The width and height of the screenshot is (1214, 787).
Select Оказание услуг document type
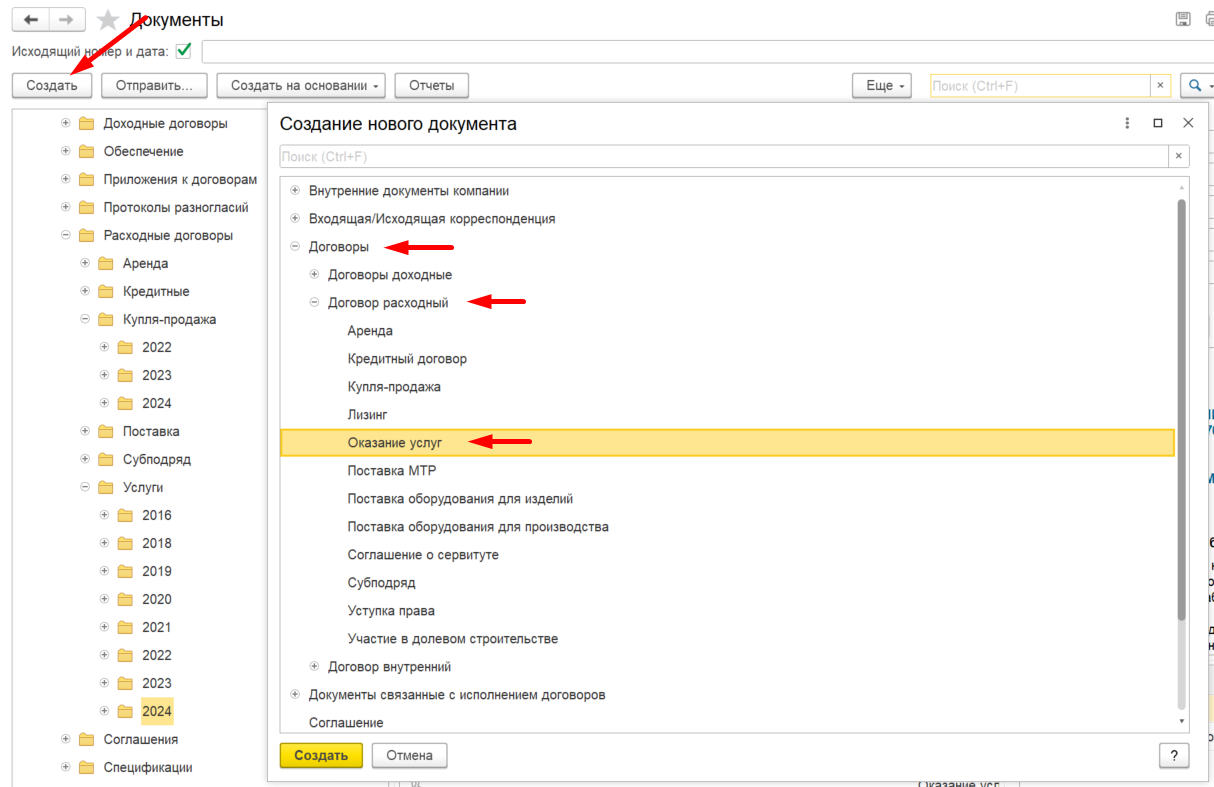click(727, 443)
